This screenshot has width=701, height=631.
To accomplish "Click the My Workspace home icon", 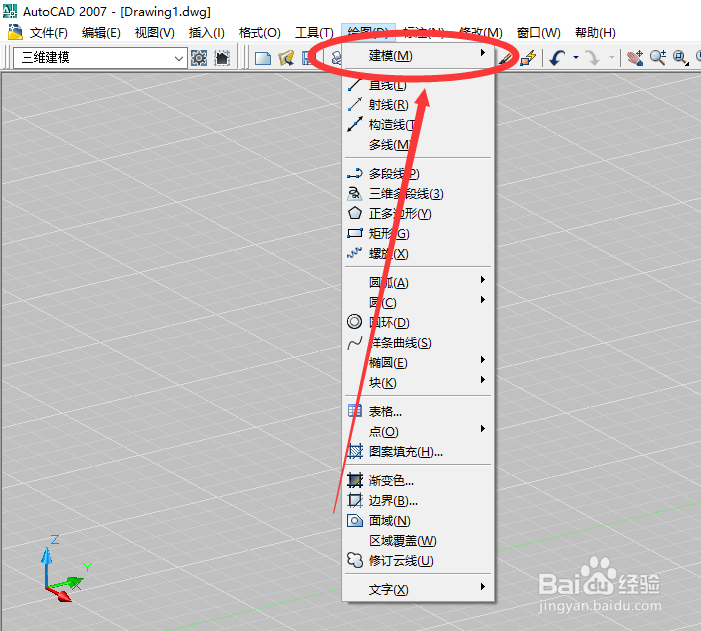I will point(222,58).
